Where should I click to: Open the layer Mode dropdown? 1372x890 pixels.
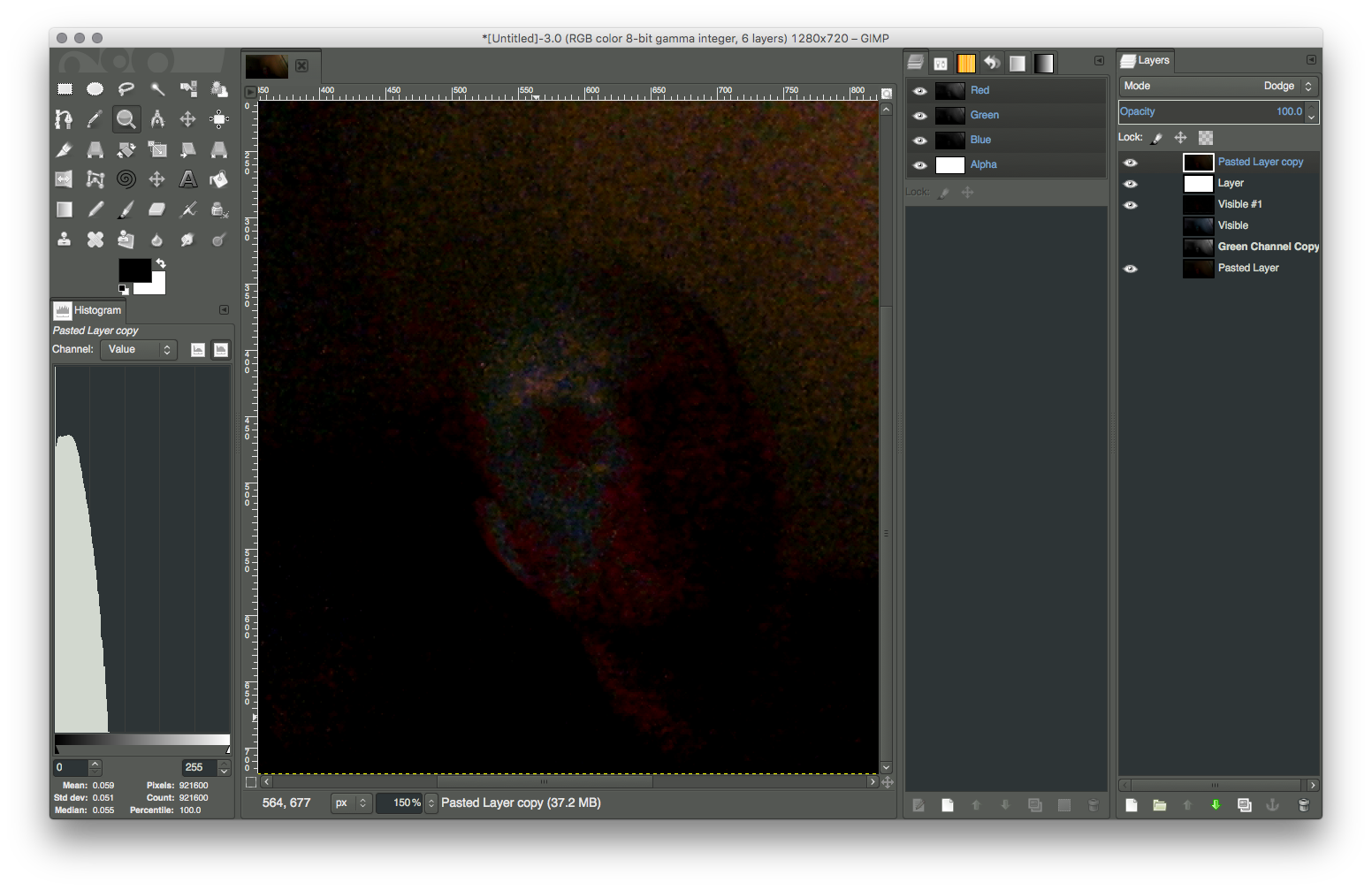pos(1218,86)
